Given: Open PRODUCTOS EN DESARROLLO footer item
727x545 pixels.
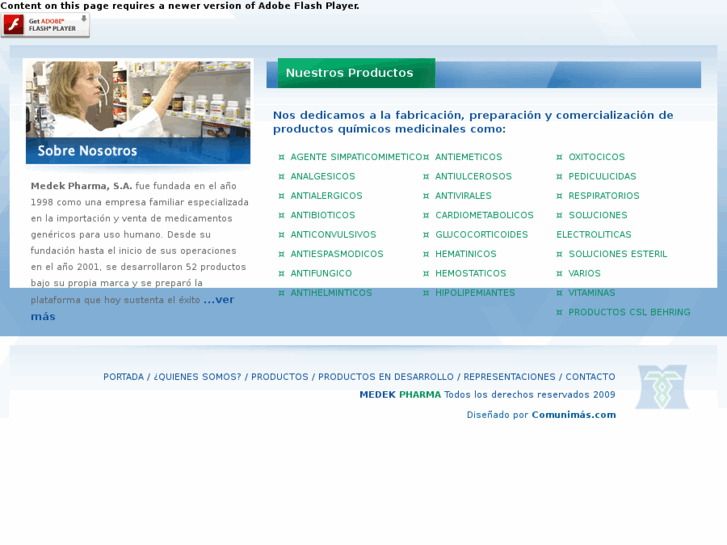Looking at the screenshot, I should (386, 377).
